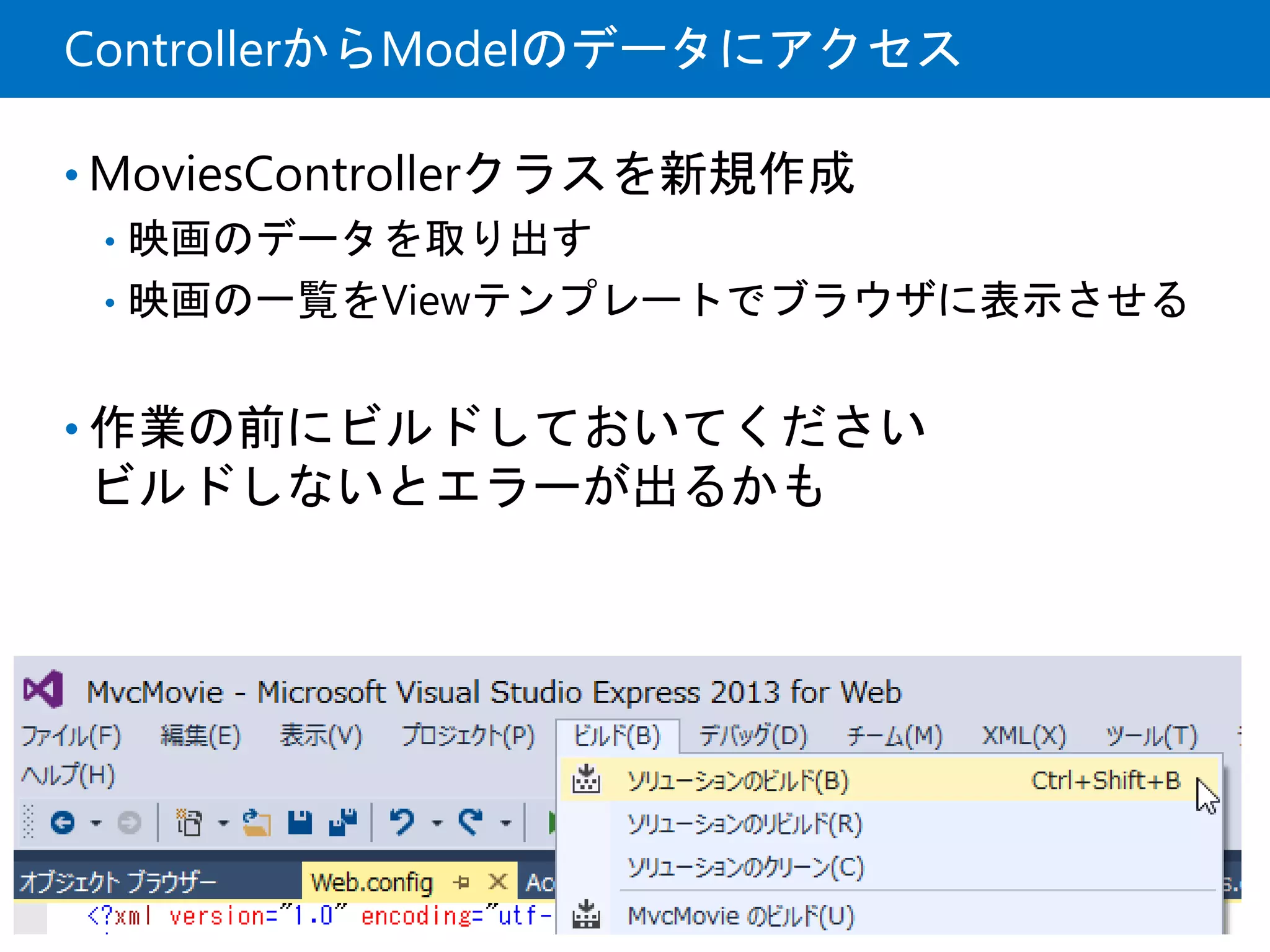This screenshot has height=952, width=1270.
Task: Open the 編集(E) menu
Action: 200,736
